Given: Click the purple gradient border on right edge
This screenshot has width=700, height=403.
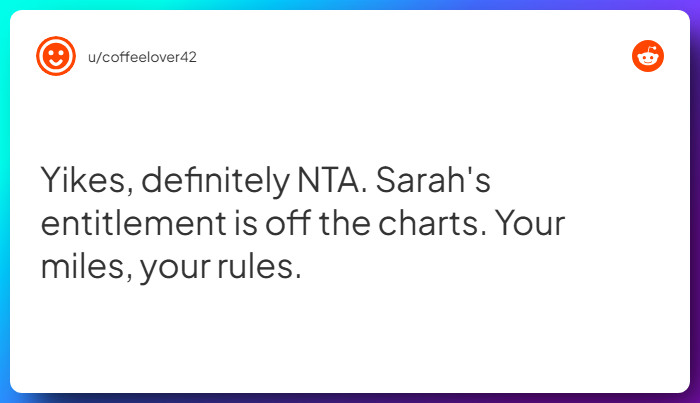Looking at the screenshot, I should coord(695,201).
